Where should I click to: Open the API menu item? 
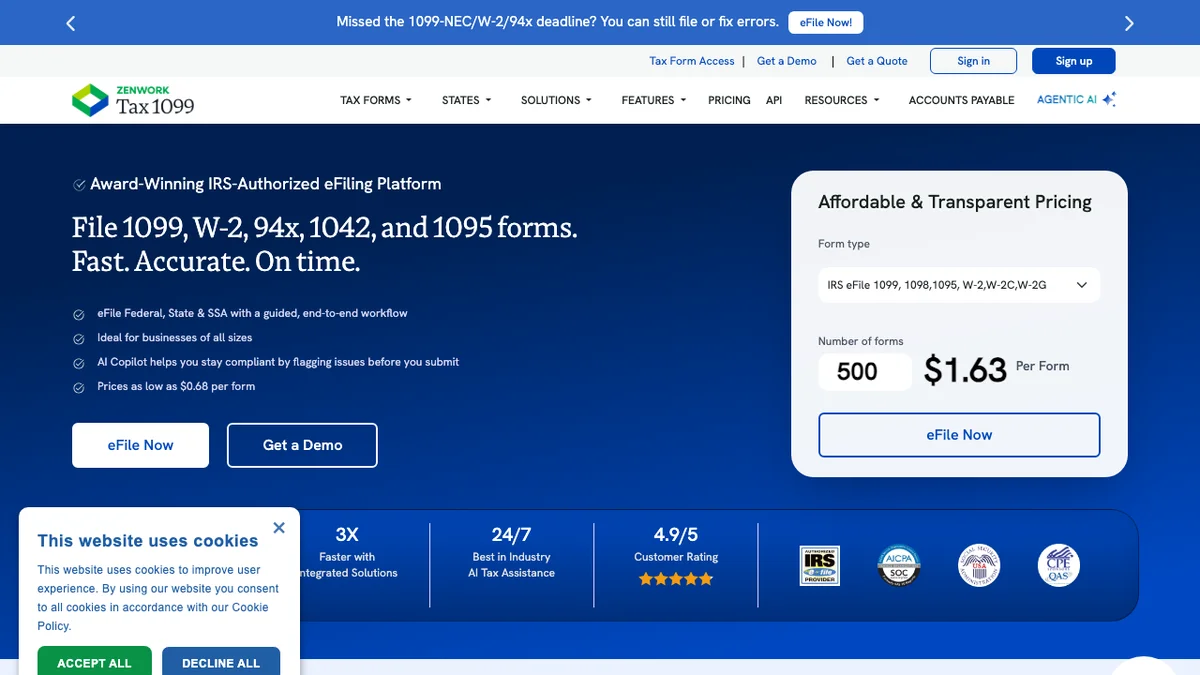[x=774, y=100]
